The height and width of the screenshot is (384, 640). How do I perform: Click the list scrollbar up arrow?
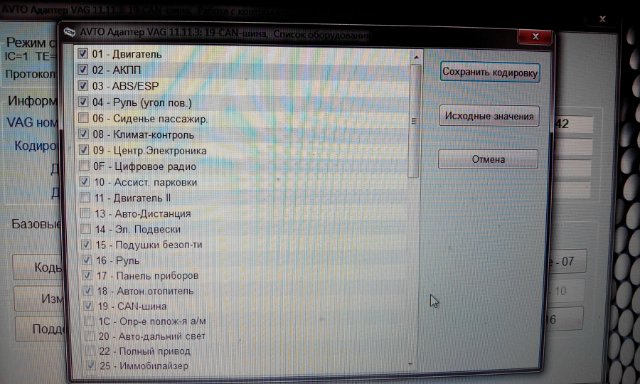point(416,57)
